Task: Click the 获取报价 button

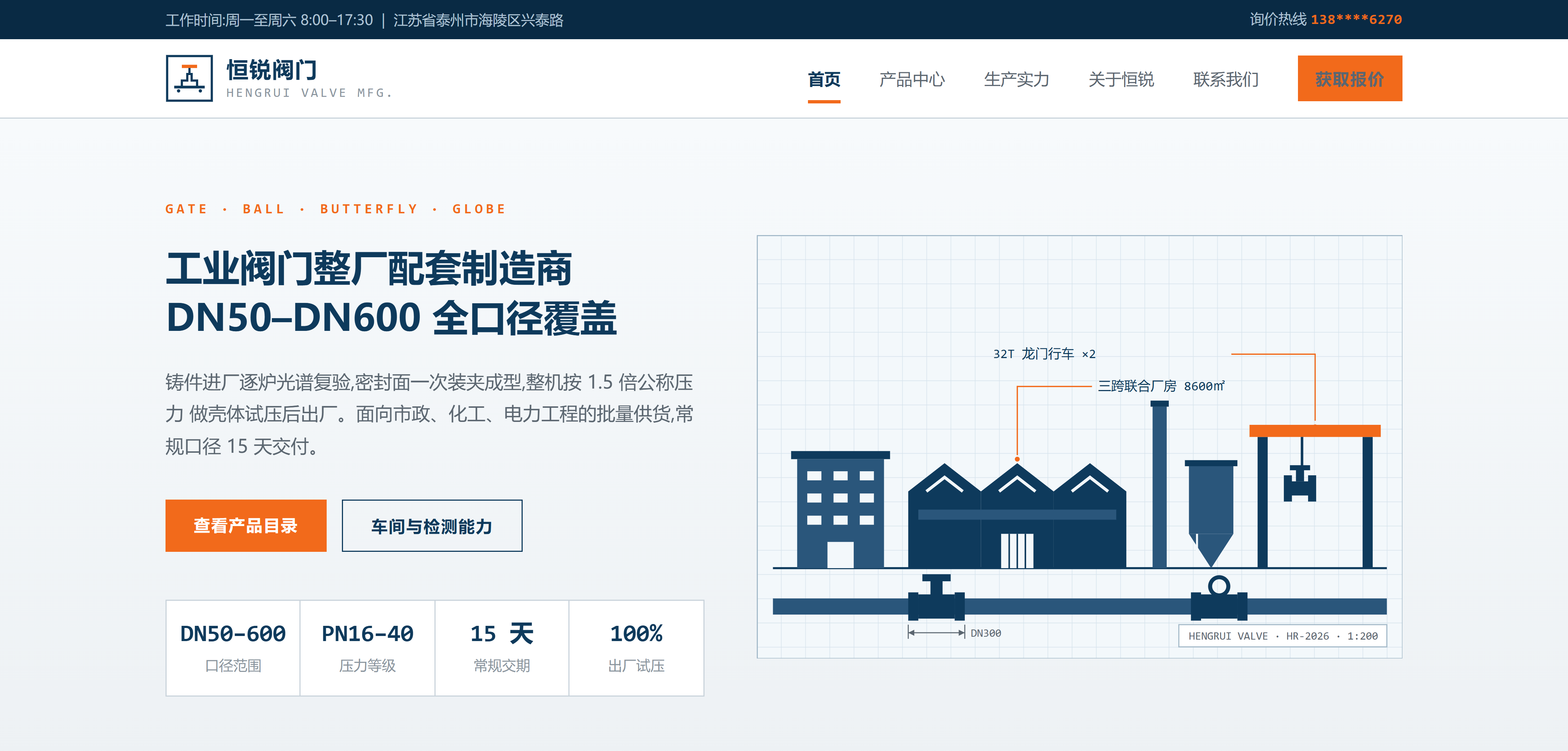Action: point(1349,78)
